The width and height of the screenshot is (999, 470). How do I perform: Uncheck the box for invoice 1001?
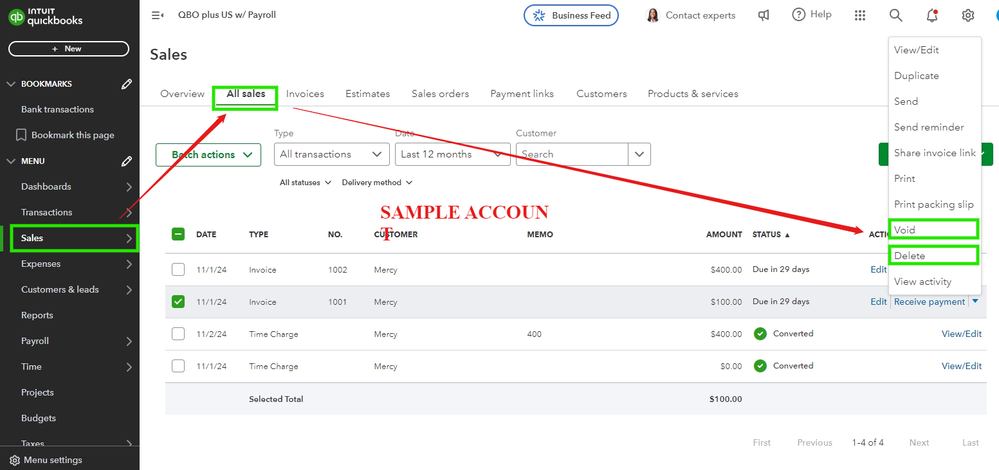click(178, 302)
